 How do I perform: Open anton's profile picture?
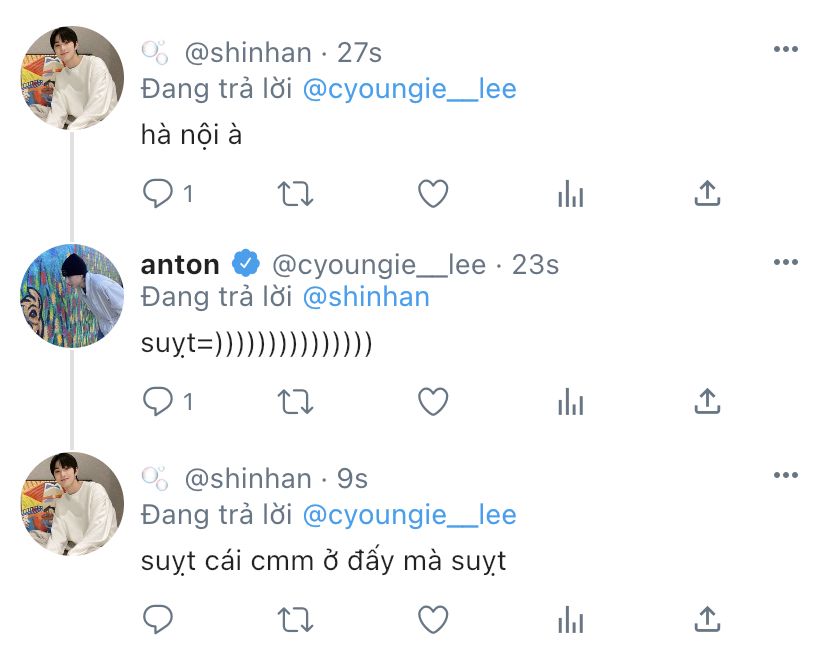pos(72,296)
